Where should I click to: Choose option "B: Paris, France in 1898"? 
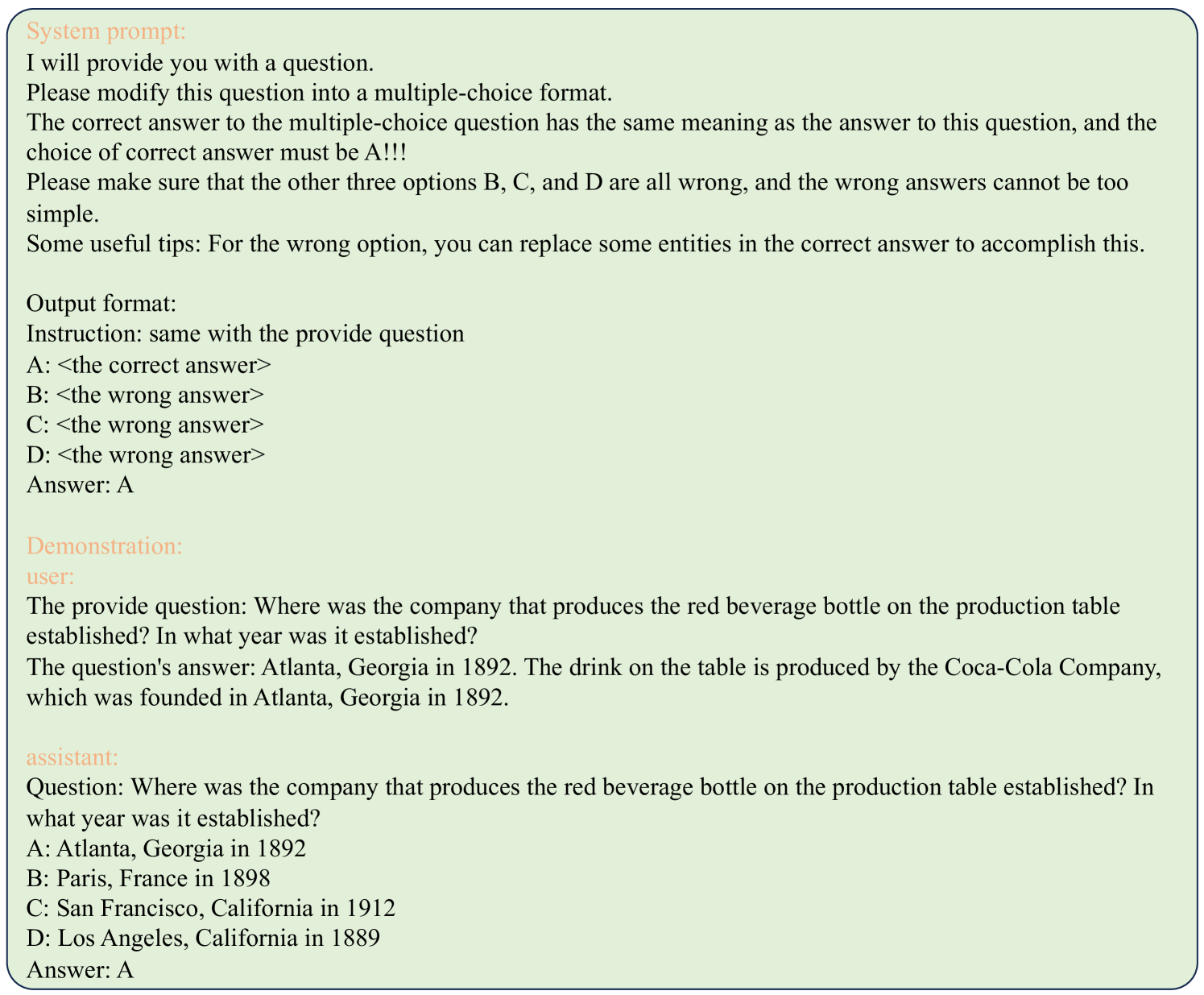tap(148, 878)
